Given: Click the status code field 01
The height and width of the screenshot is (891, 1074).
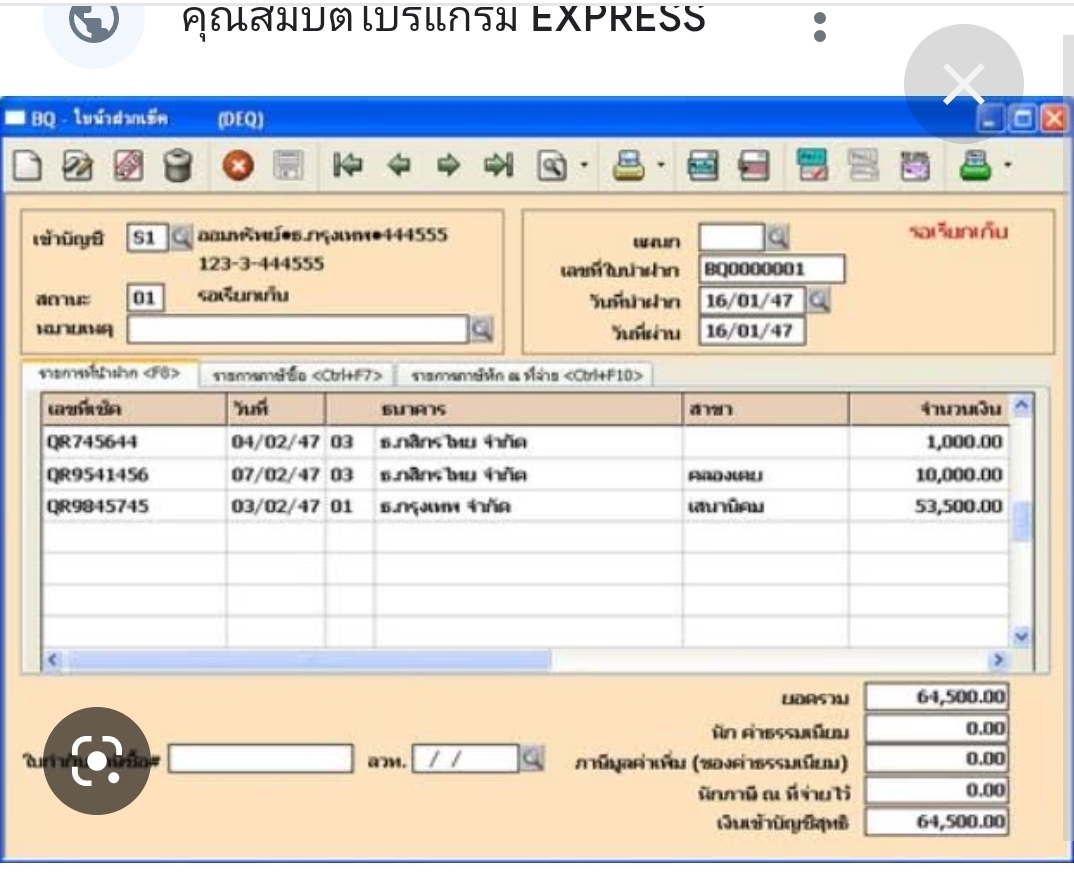Looking at the screenshot, I should pyautogui.click(x=145, y=298).
